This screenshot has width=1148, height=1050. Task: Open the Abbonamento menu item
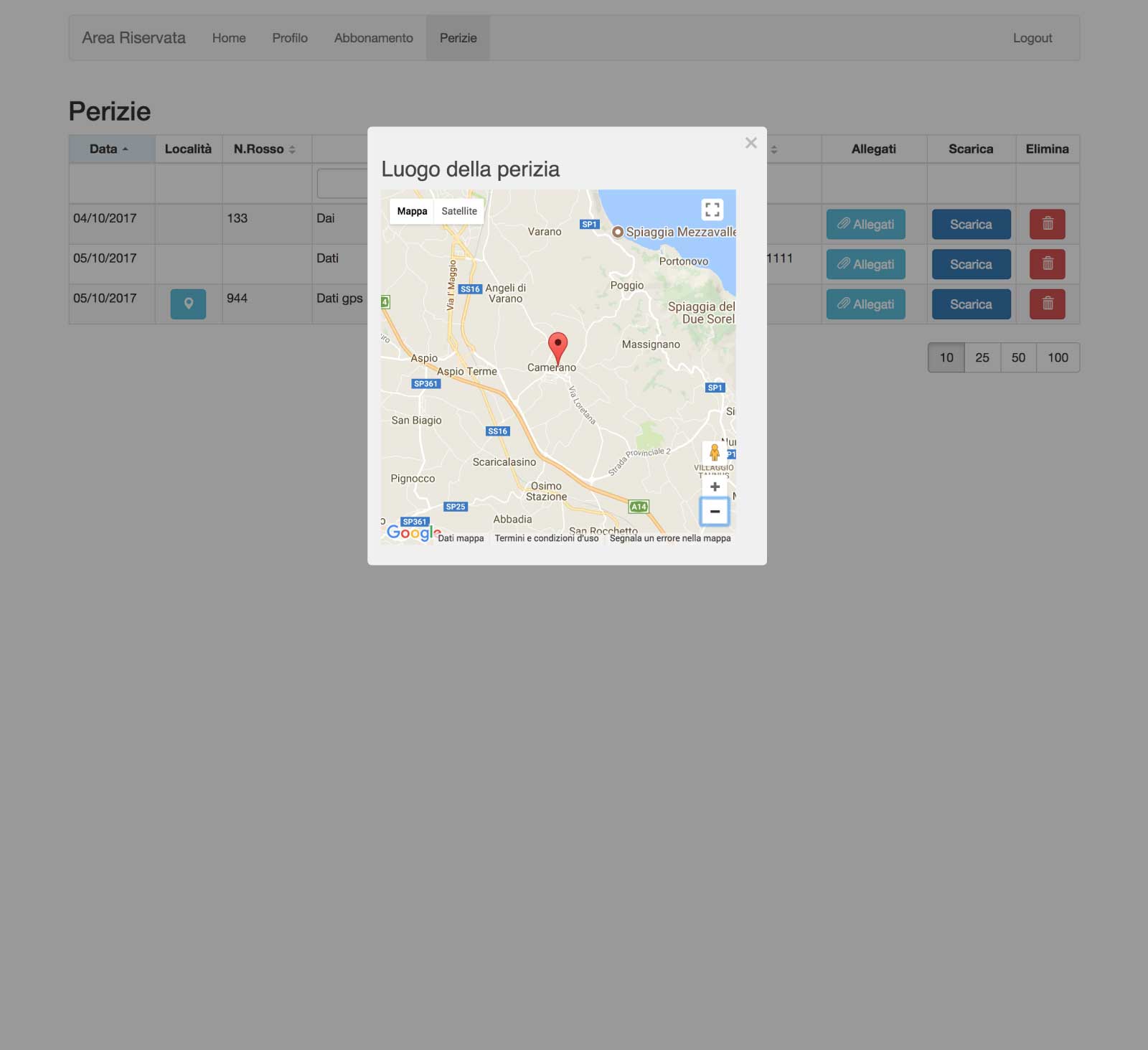tap(373, 38)
